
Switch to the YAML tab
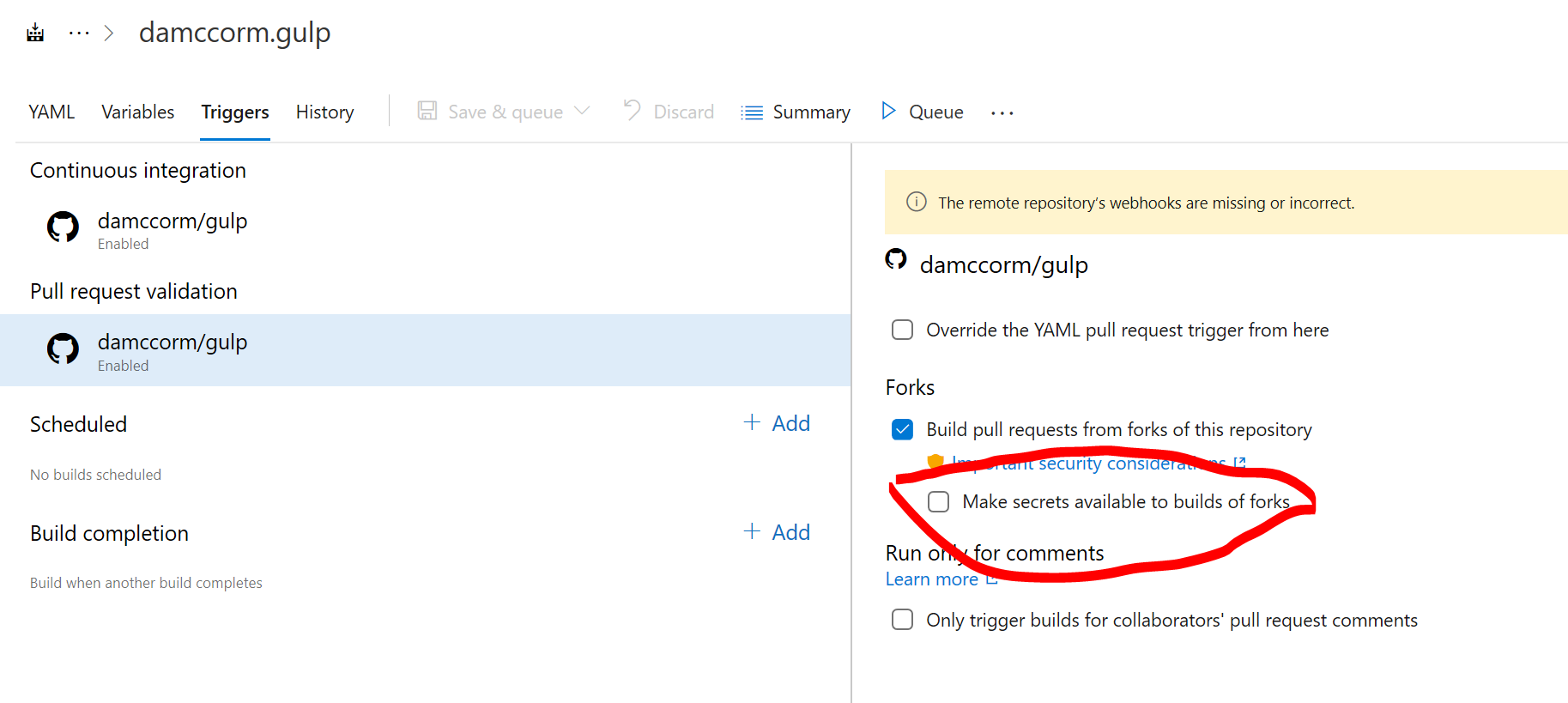tap(51, 112)
